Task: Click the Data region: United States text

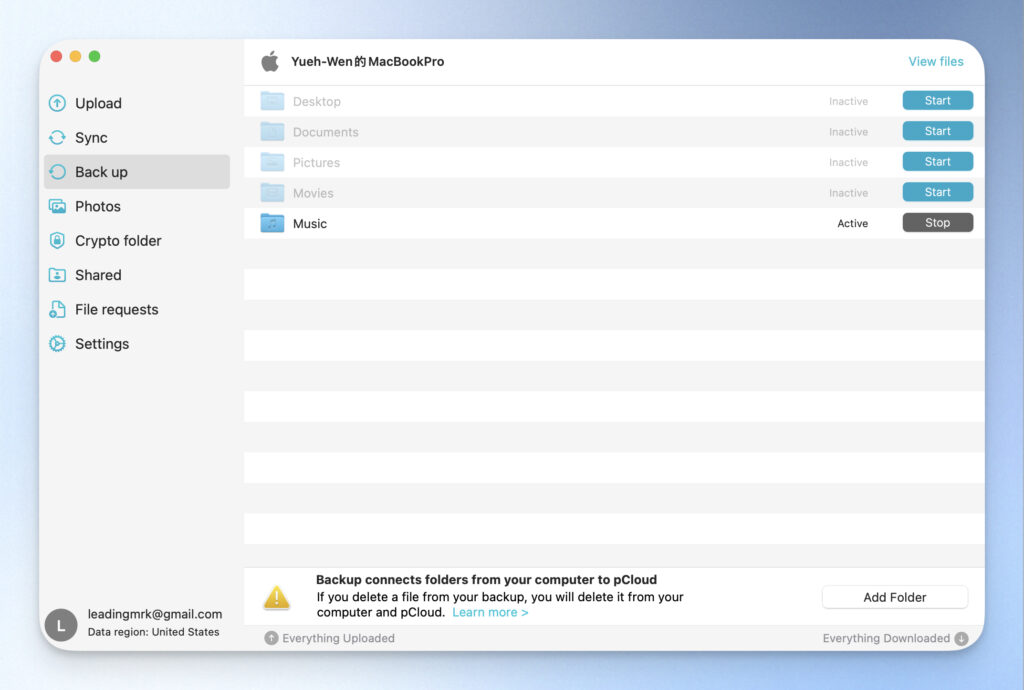Action: (153, 632)
